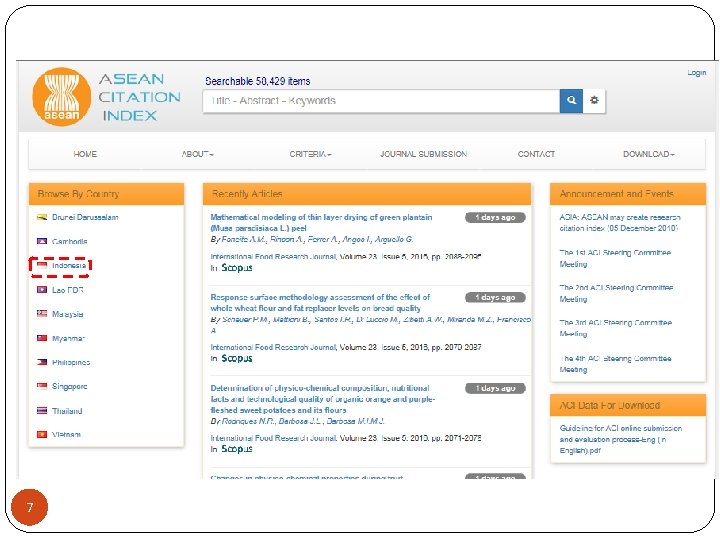Open article on orange and purple-fleshed sweet potatoes
Image resolution: width=720 pixels, height=540 pixels.
pyautogui.click(x=322, y=399)
